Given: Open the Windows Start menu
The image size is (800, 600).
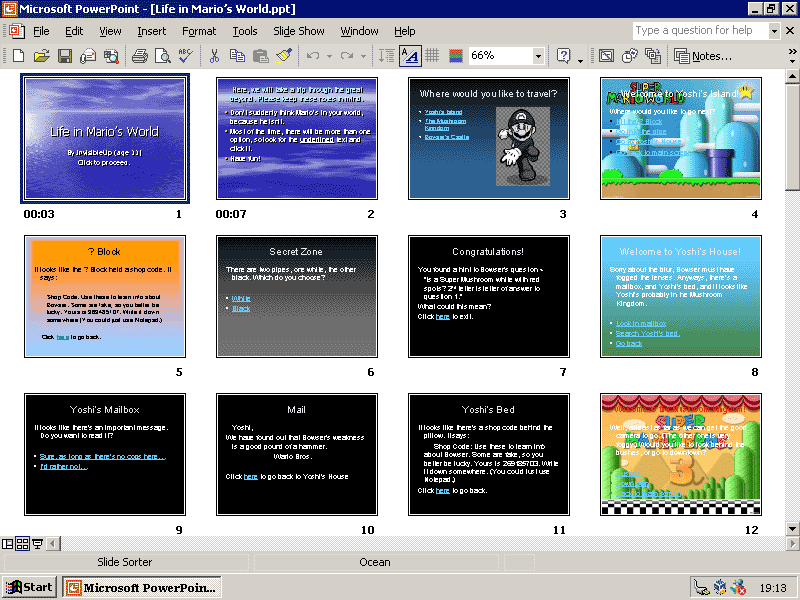Looking at the screenshot, I should (x=30, y=588).
